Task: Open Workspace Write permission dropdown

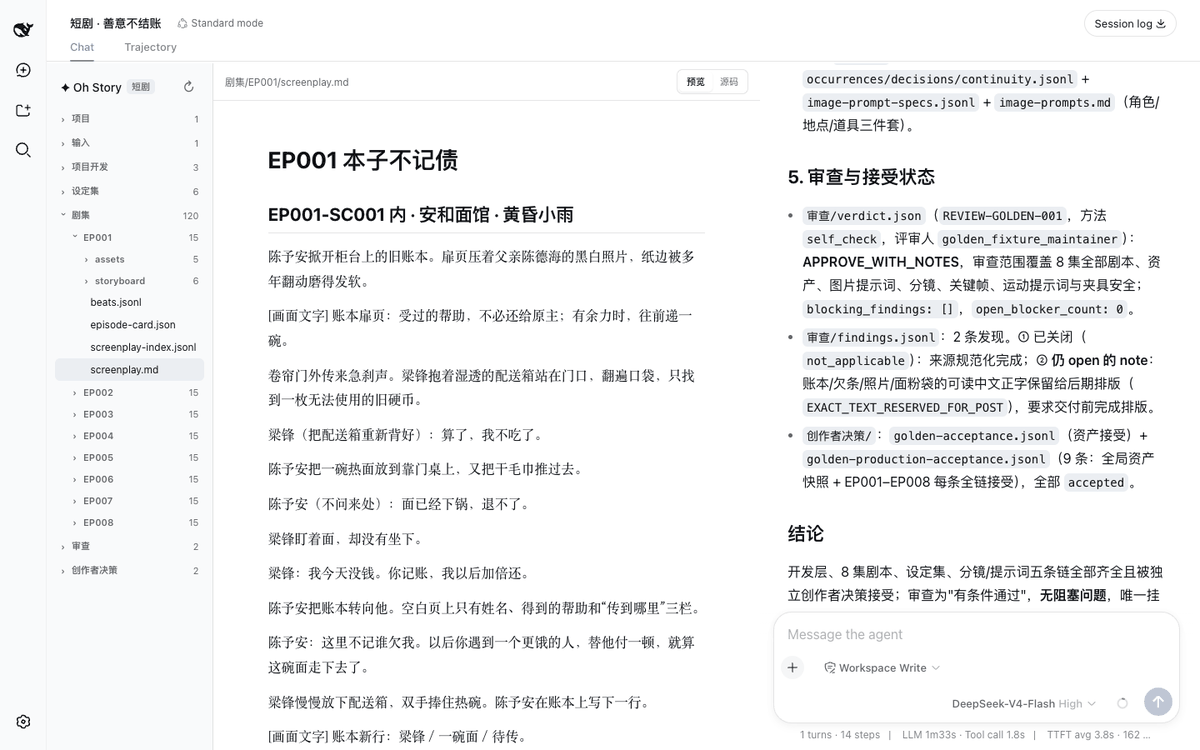Action: [882, 667]
